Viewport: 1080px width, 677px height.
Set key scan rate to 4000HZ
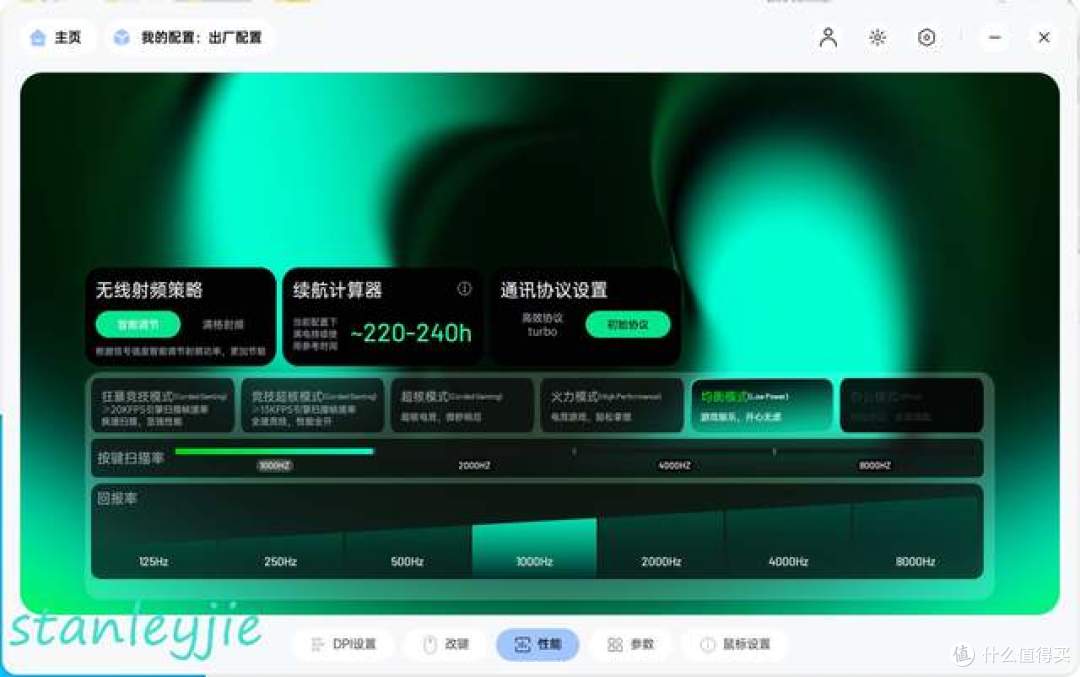[674, 466]
